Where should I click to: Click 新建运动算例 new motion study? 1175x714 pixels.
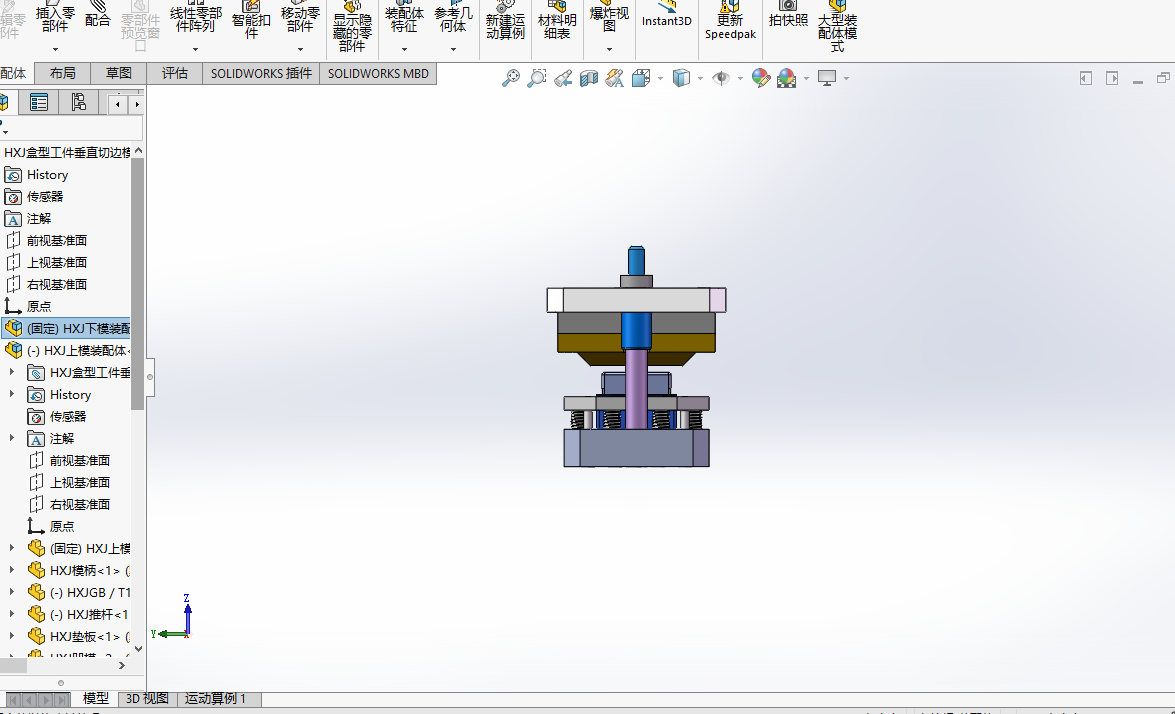pos(505,22)
